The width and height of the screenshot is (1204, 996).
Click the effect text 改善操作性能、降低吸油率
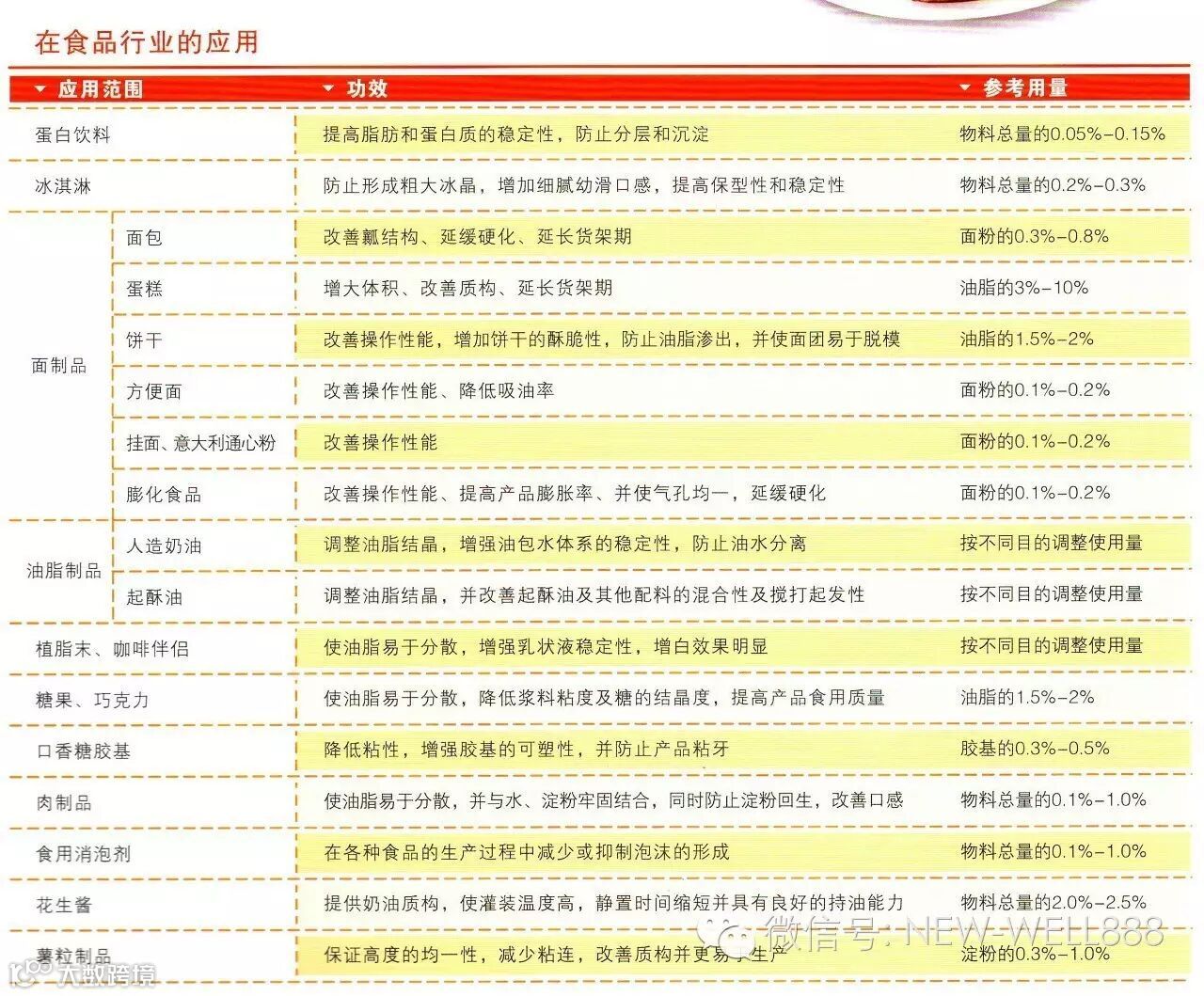tap(438, 390)
